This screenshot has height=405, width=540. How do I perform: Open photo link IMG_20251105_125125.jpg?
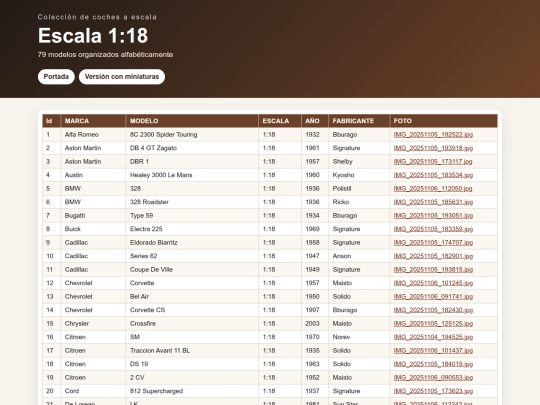(433, 324)
